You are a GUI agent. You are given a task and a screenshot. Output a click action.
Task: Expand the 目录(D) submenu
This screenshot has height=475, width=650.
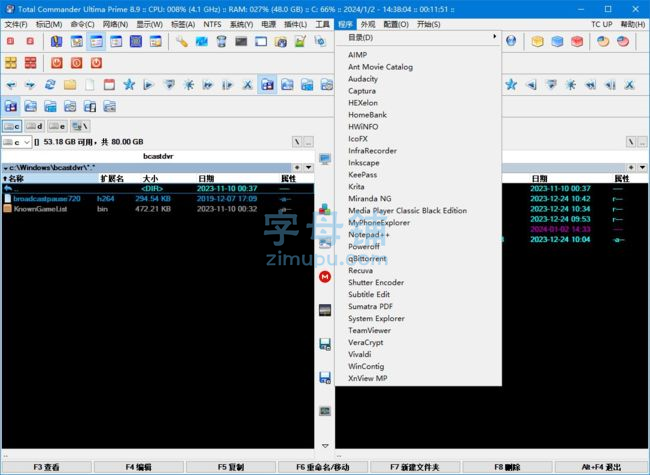pos(418,37)
